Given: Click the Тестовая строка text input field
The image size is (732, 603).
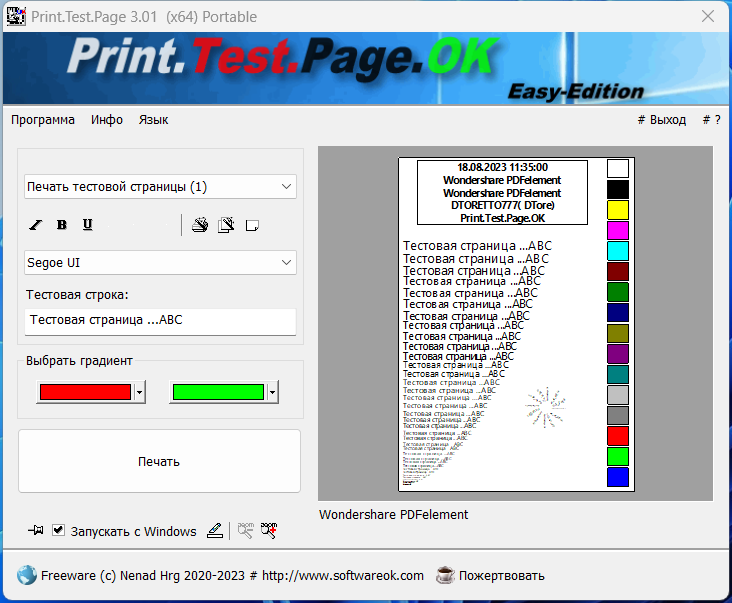Looking at the screenshot, I should pyautogui.click(x=160, y=321).
